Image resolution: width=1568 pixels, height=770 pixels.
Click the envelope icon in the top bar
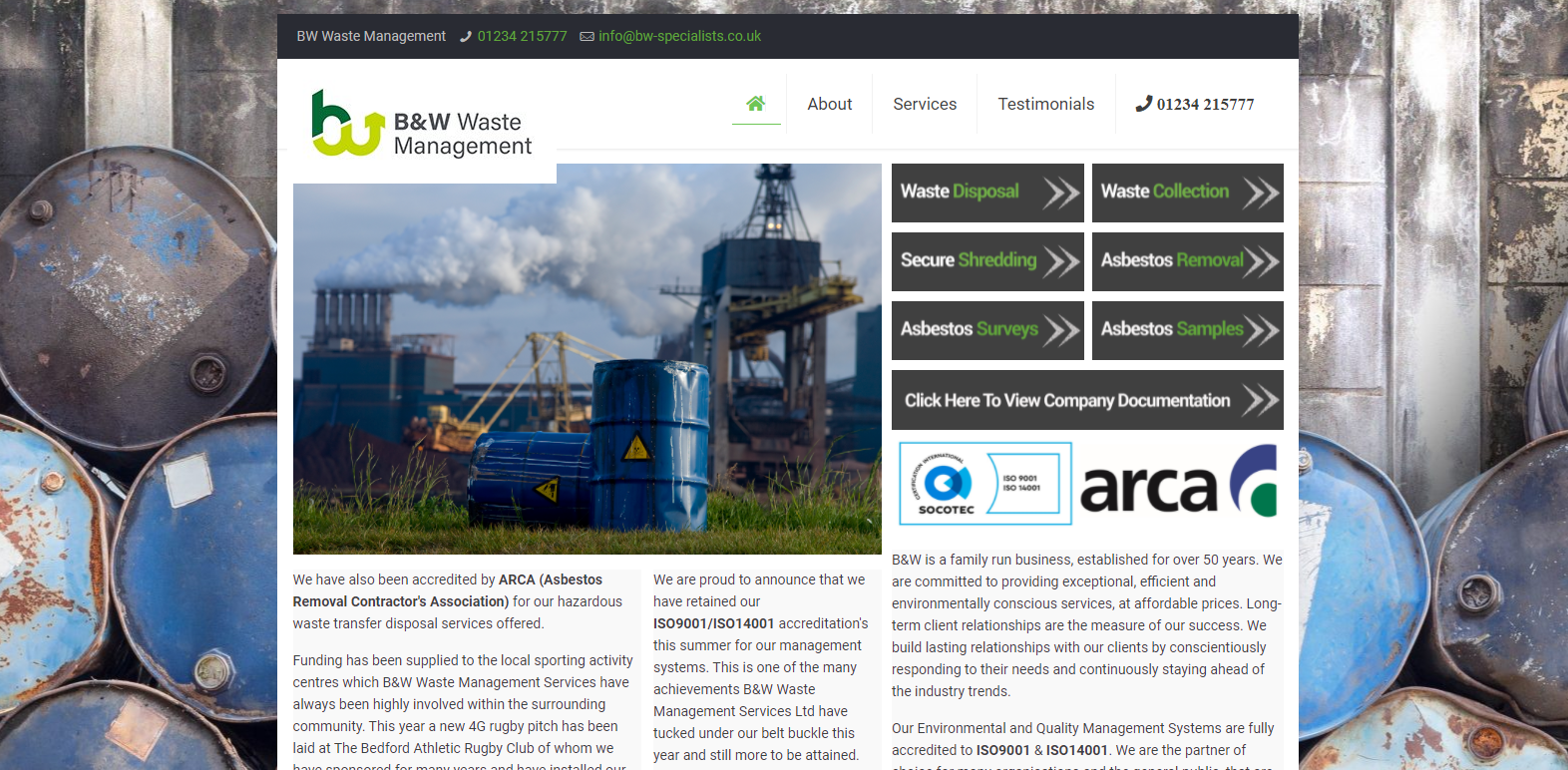(588, 37)
